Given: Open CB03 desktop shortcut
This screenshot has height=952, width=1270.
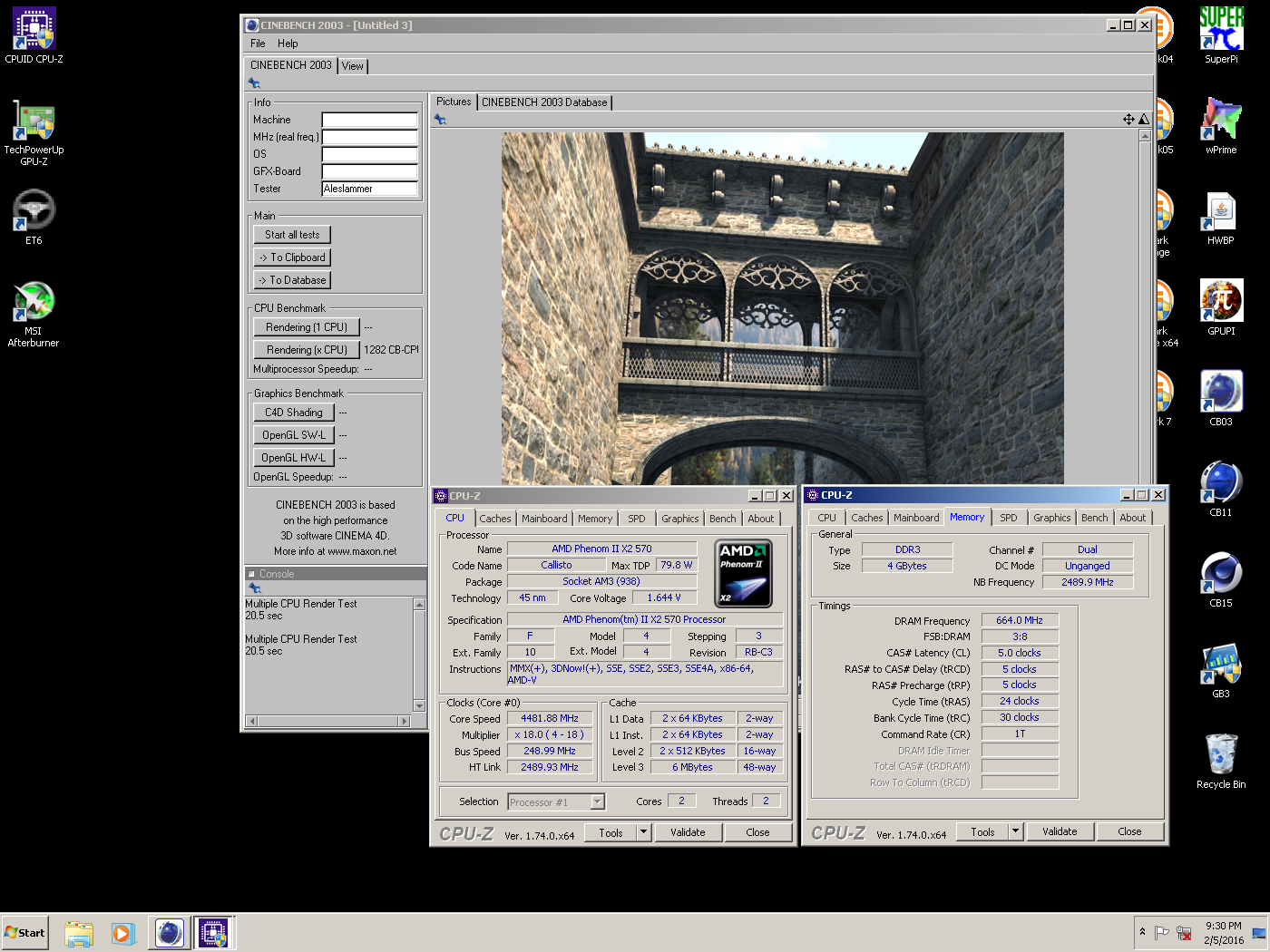Looking at the screenshot, I should 1221,399.
